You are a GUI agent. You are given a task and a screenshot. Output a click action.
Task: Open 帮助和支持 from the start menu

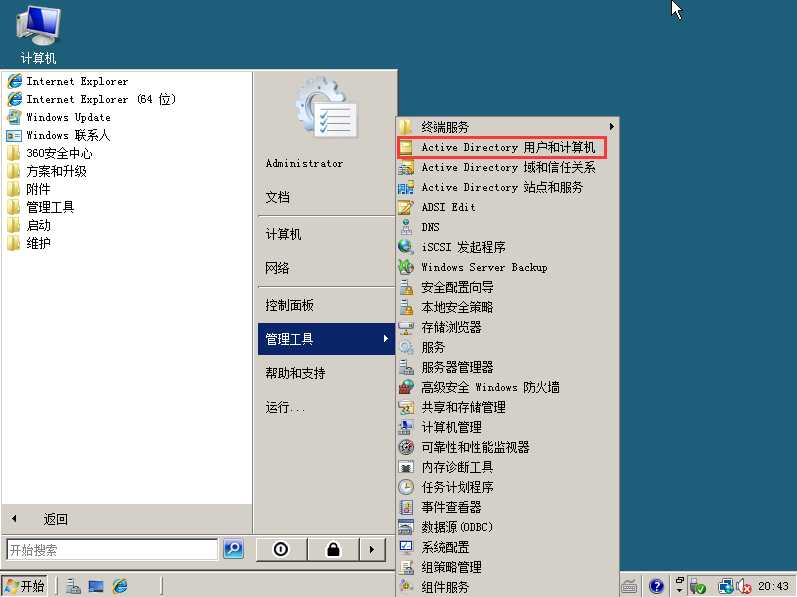[295, 373]
